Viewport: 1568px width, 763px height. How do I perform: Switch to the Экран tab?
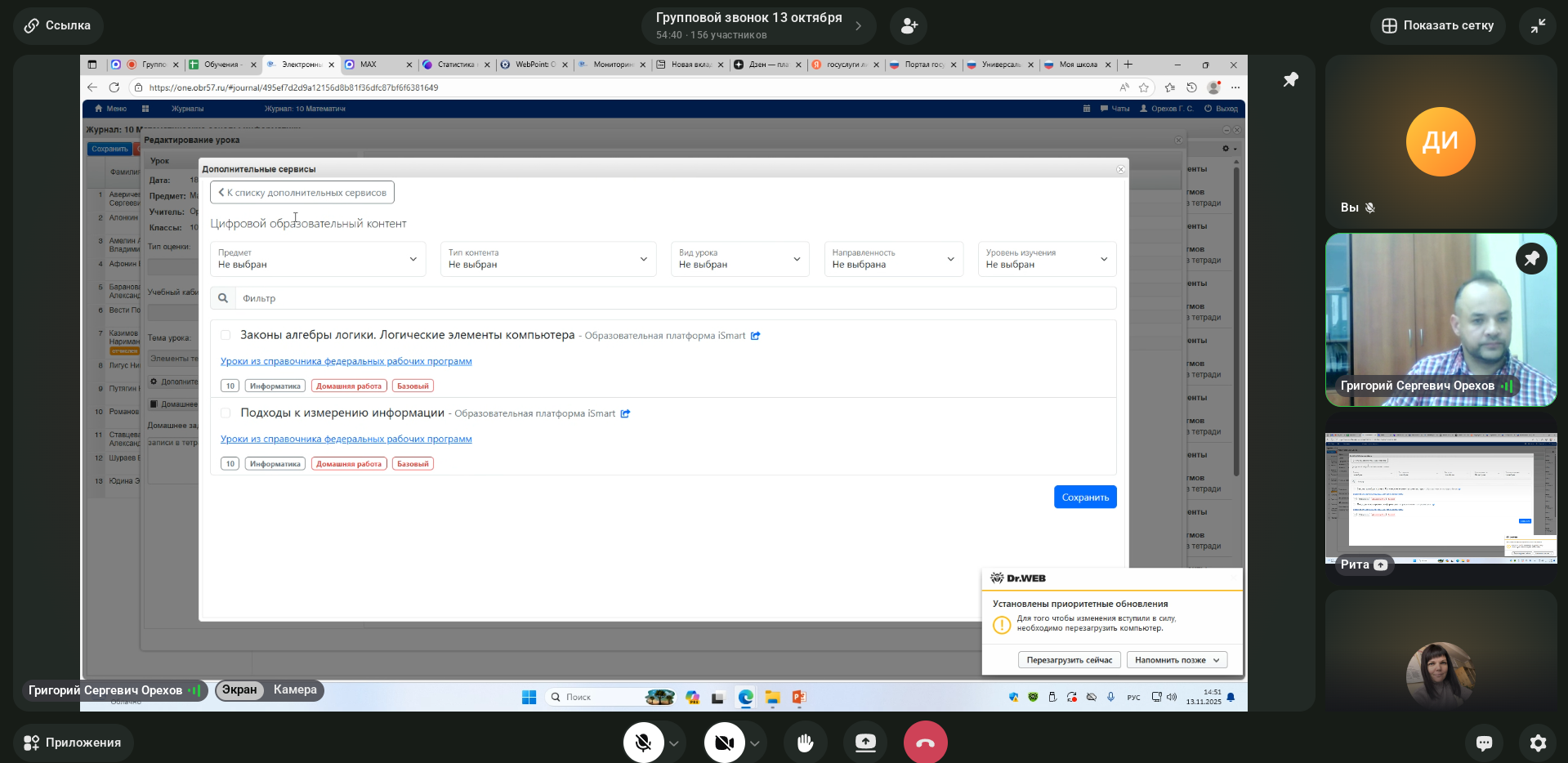point(239,690)
